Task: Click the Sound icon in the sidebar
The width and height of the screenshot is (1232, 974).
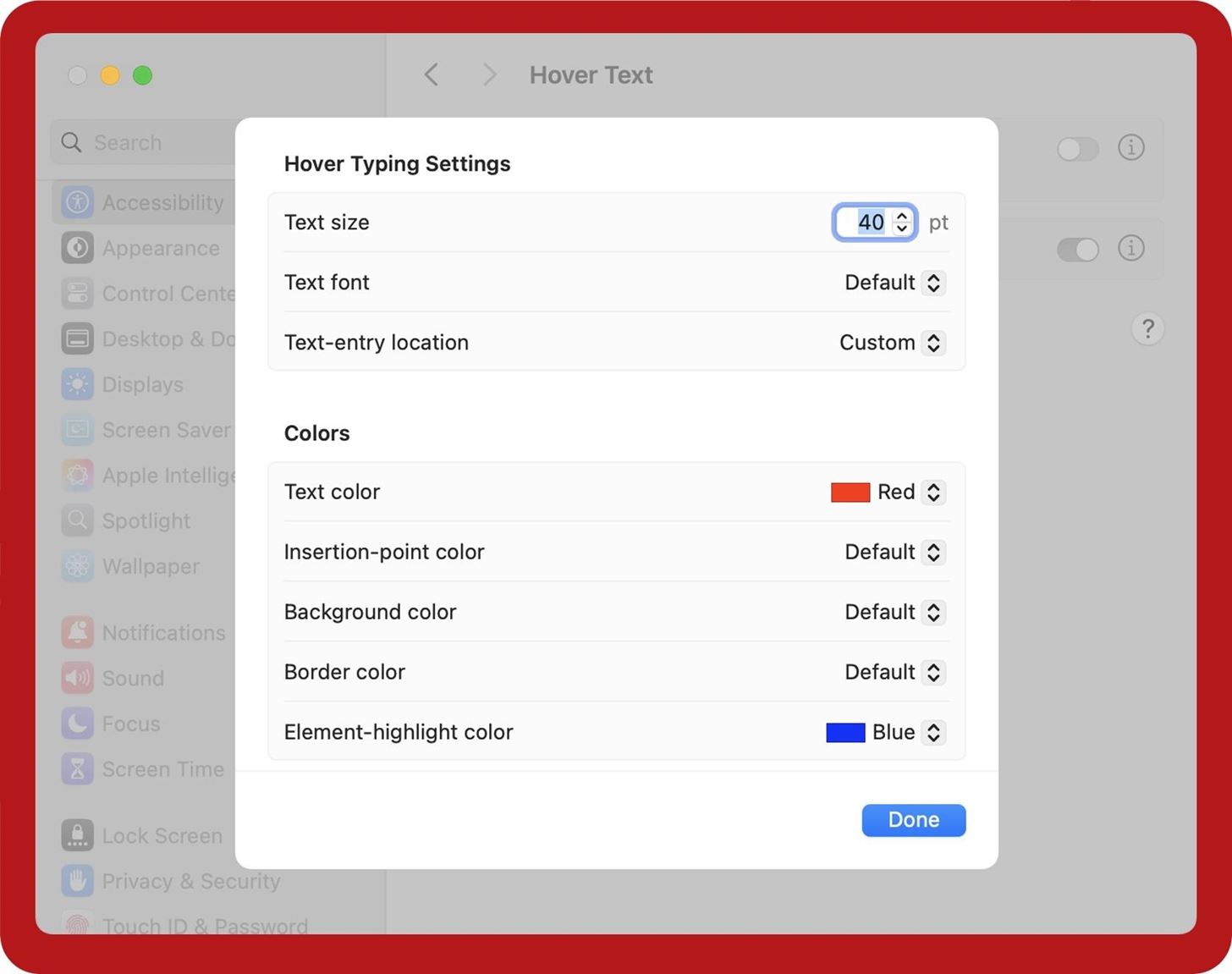Action: click(77, 678)
